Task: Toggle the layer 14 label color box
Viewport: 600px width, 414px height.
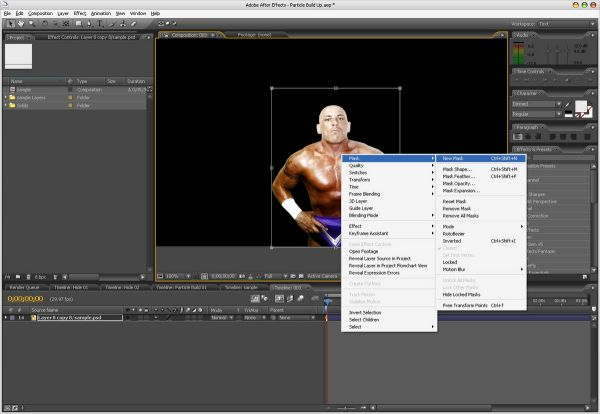Action: click(12, 318)
